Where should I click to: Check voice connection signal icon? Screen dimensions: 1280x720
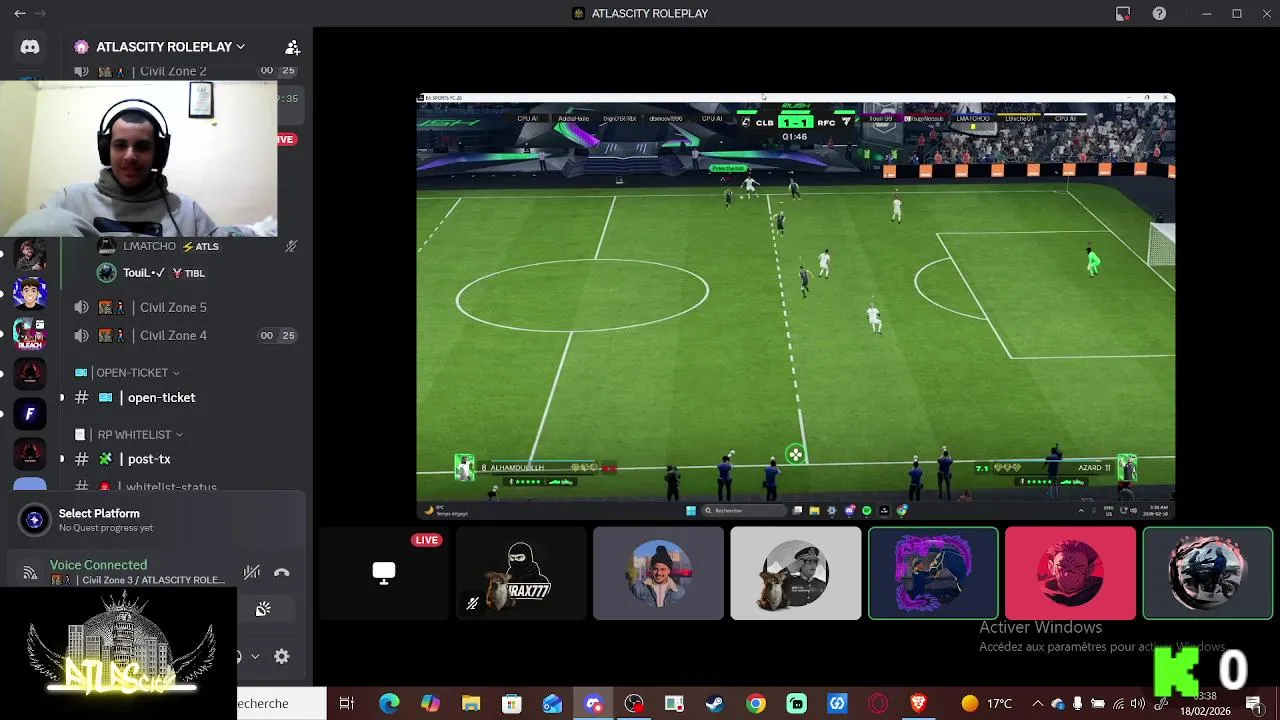tap(30, 573)
